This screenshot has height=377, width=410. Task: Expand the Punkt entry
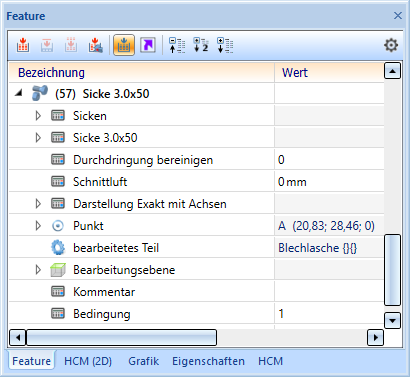pyautogui.click(x=38, y=226)
